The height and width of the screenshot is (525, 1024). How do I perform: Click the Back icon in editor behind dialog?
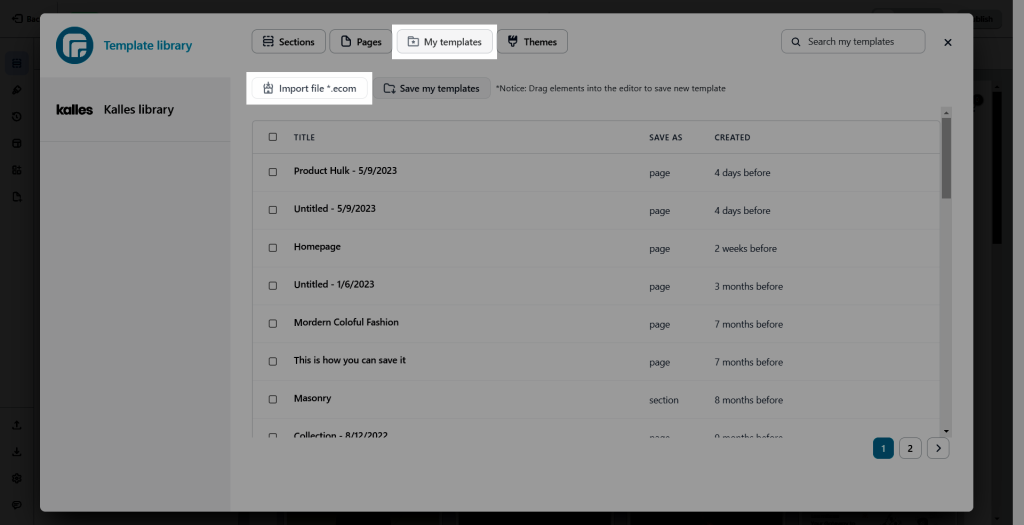18,19
